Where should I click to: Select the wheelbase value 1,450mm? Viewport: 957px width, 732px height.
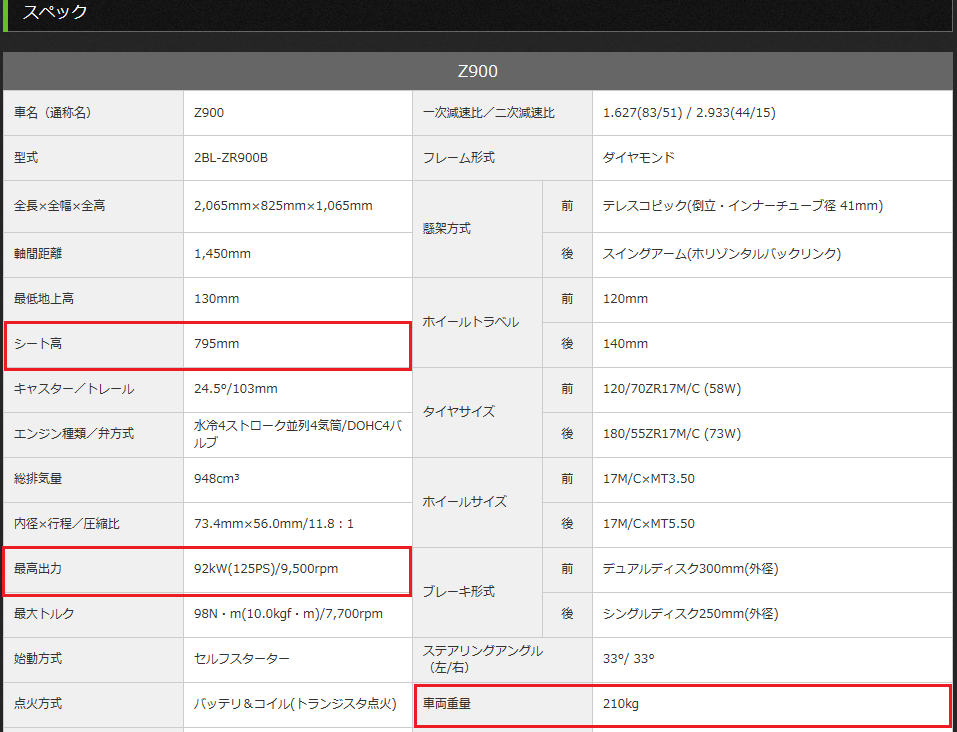pyautogui.click(x=222, y=253)
